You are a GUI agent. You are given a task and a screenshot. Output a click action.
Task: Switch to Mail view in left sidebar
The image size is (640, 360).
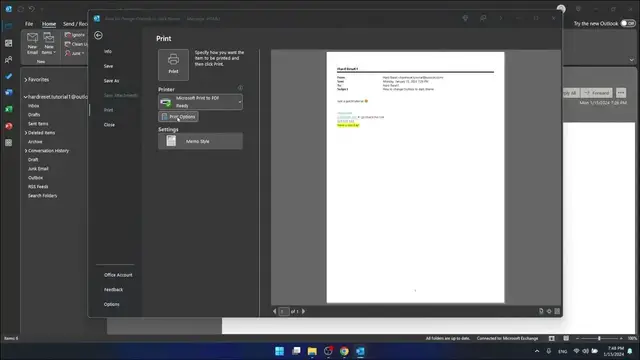pyautogui.click(x=9, y=26)
